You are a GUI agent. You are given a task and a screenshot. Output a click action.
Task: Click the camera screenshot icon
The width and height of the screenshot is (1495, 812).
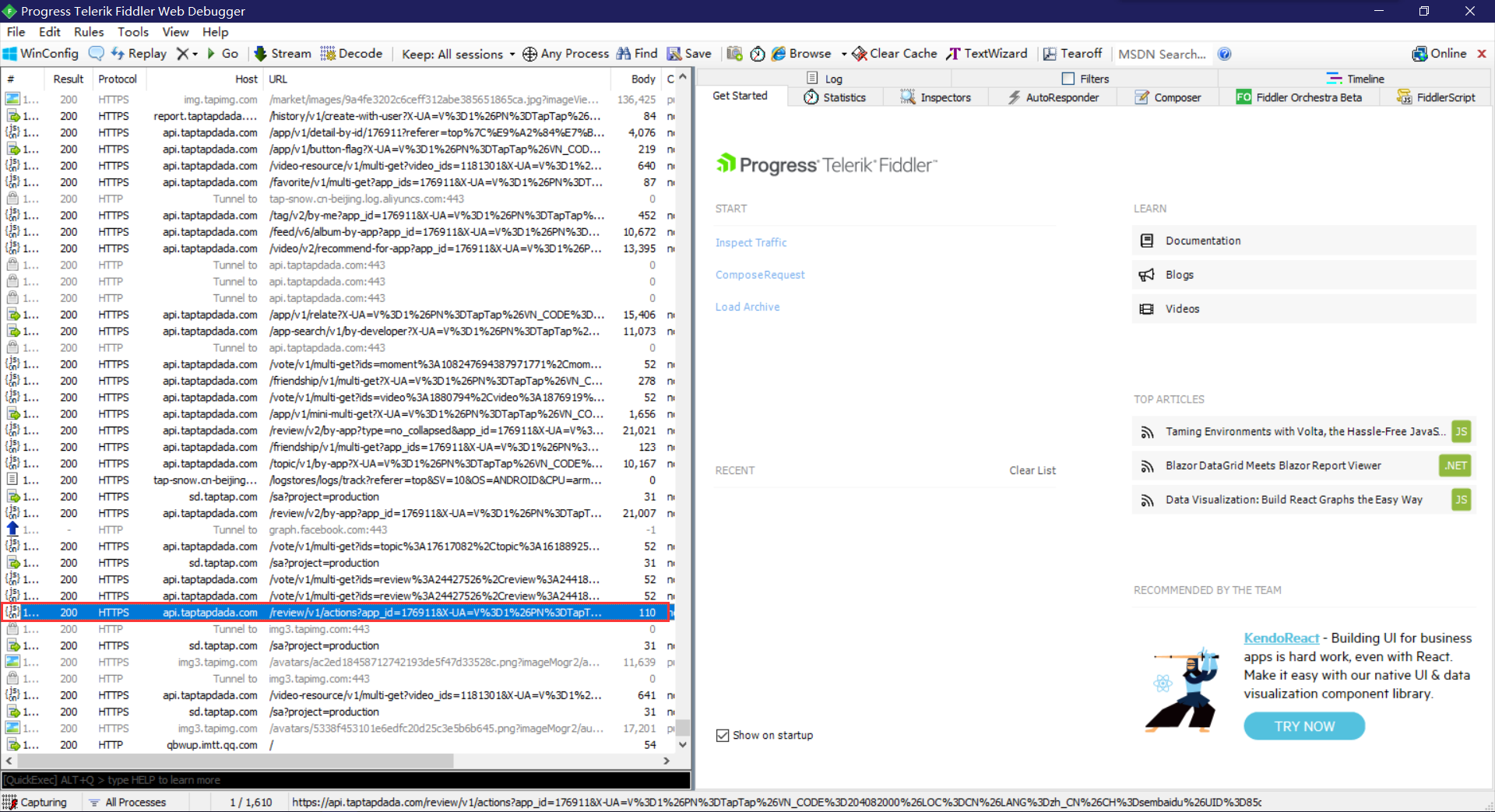734,54
